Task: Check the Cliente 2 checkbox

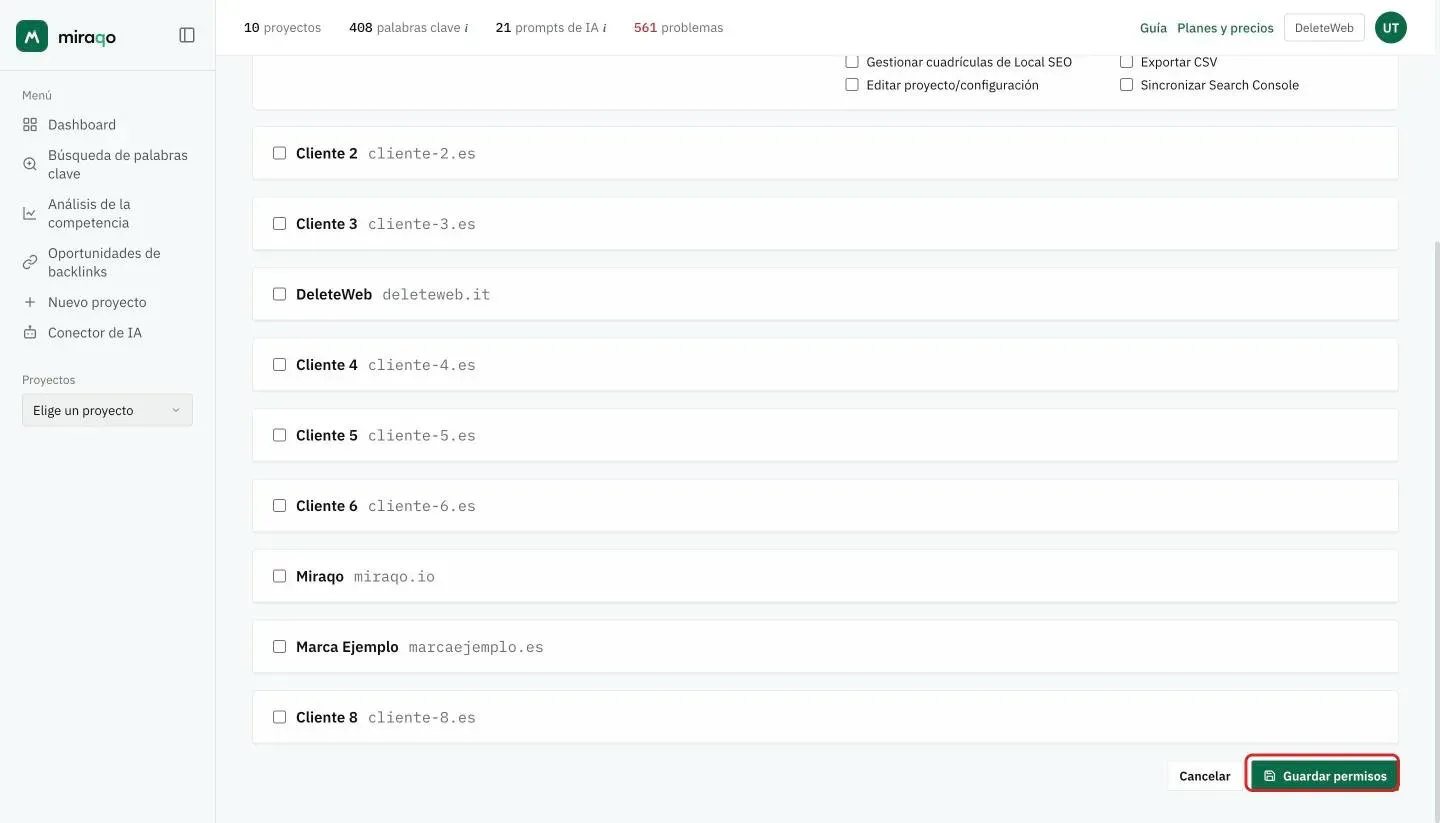Action: 279,153
